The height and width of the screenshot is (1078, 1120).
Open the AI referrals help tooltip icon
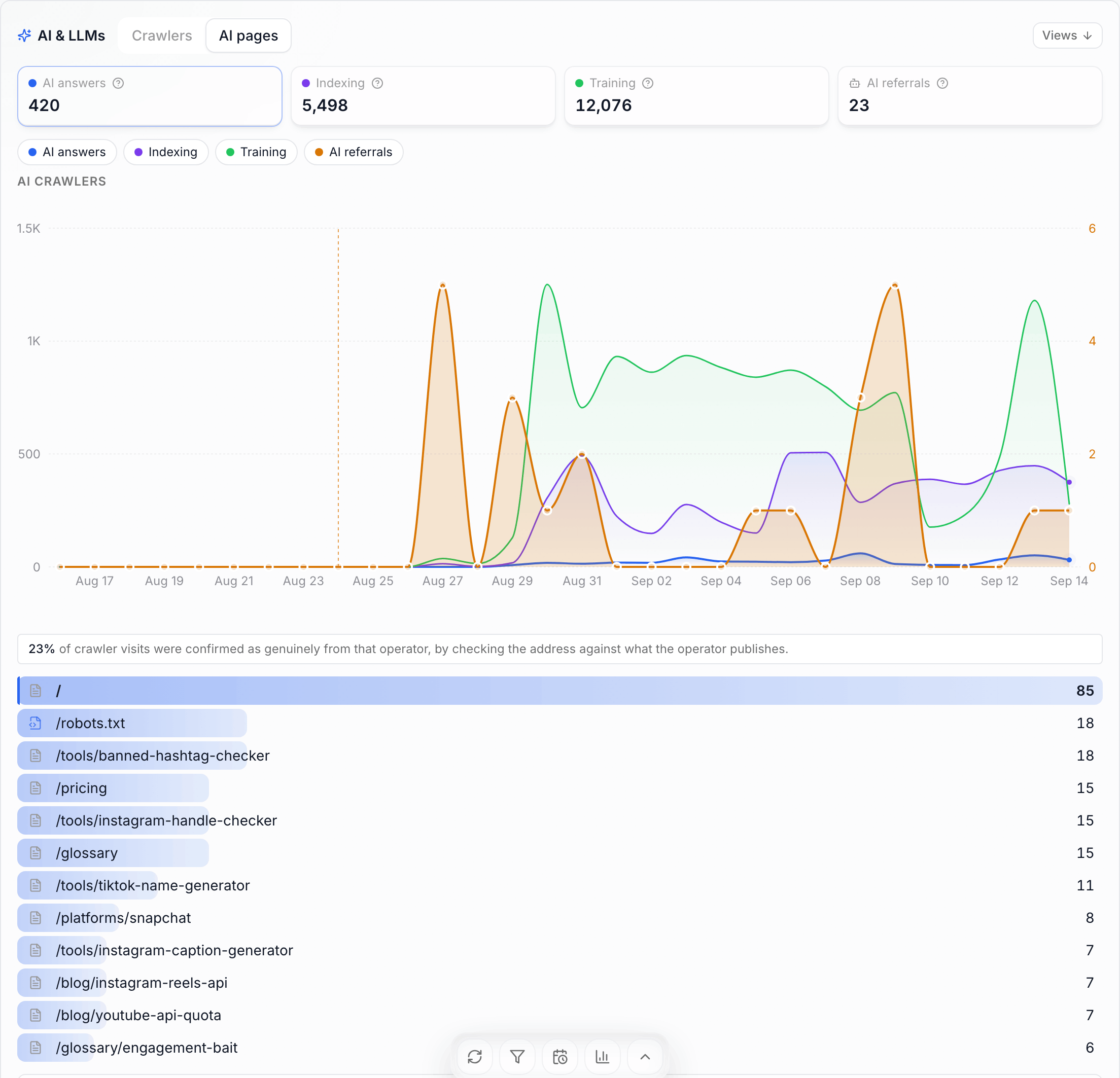click(942, 83)
